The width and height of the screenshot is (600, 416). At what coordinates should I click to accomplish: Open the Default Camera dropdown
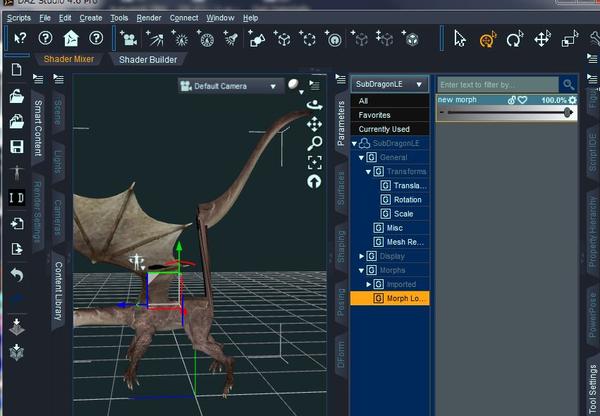coord(231,86)
